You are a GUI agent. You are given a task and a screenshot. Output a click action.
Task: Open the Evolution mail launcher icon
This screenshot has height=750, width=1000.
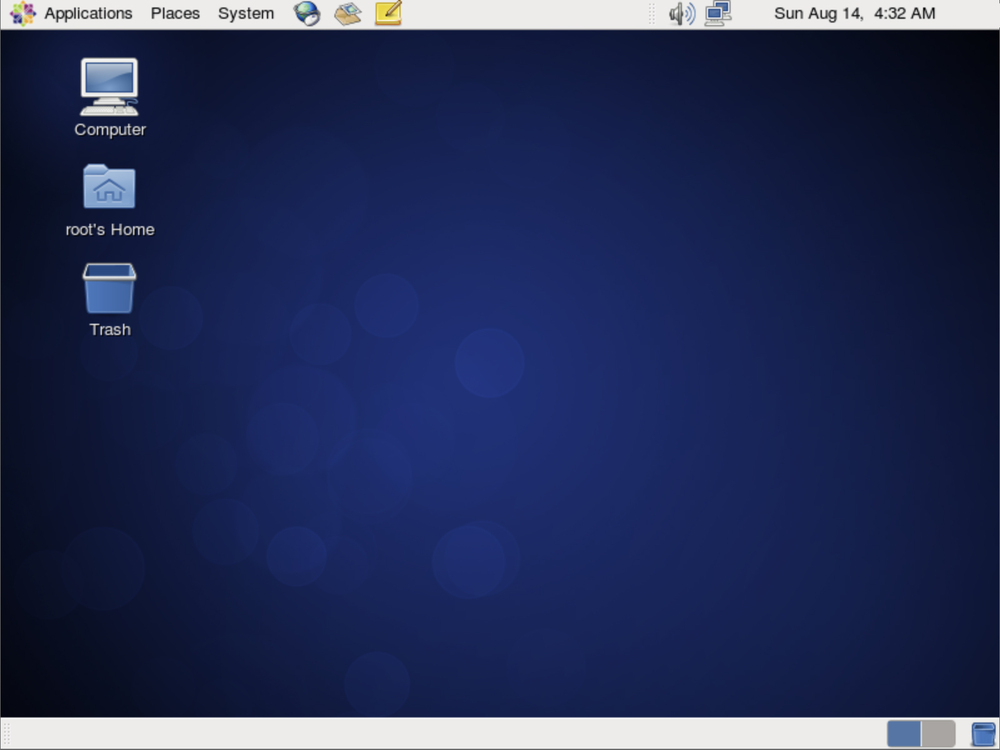(x=347, y=14)
